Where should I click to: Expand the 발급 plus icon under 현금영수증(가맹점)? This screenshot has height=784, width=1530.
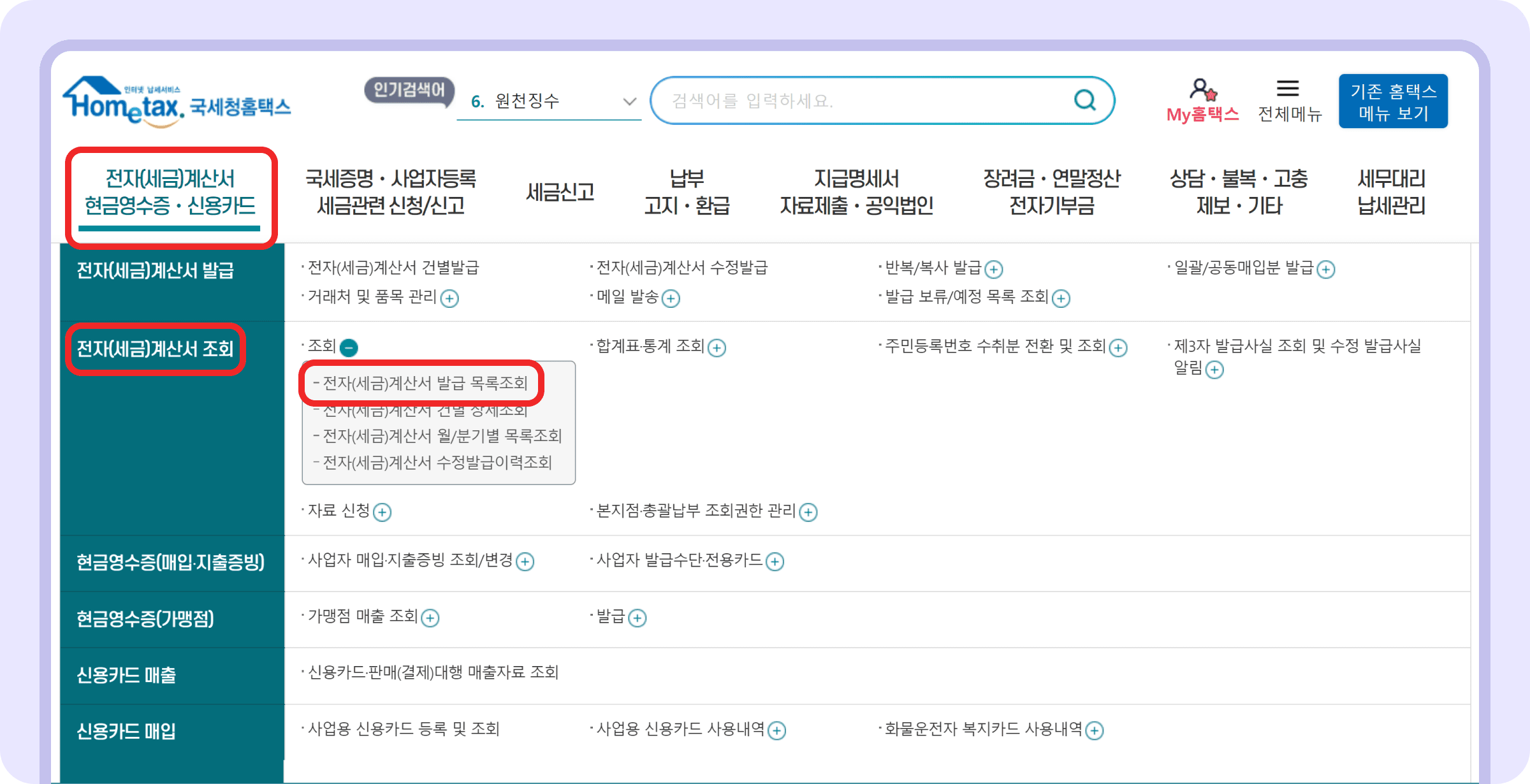(x=636, y=617)
